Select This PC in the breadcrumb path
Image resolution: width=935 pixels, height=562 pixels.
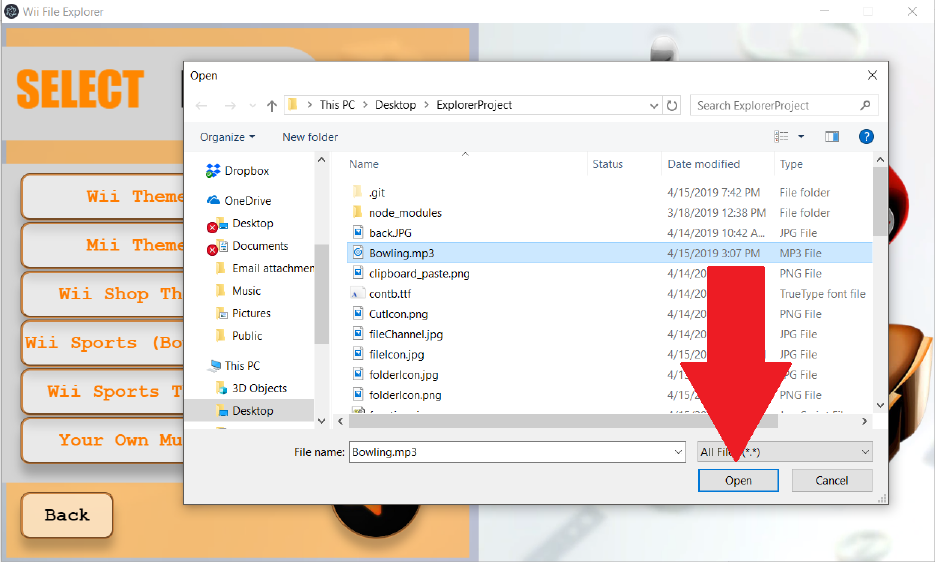coord(337,105)
